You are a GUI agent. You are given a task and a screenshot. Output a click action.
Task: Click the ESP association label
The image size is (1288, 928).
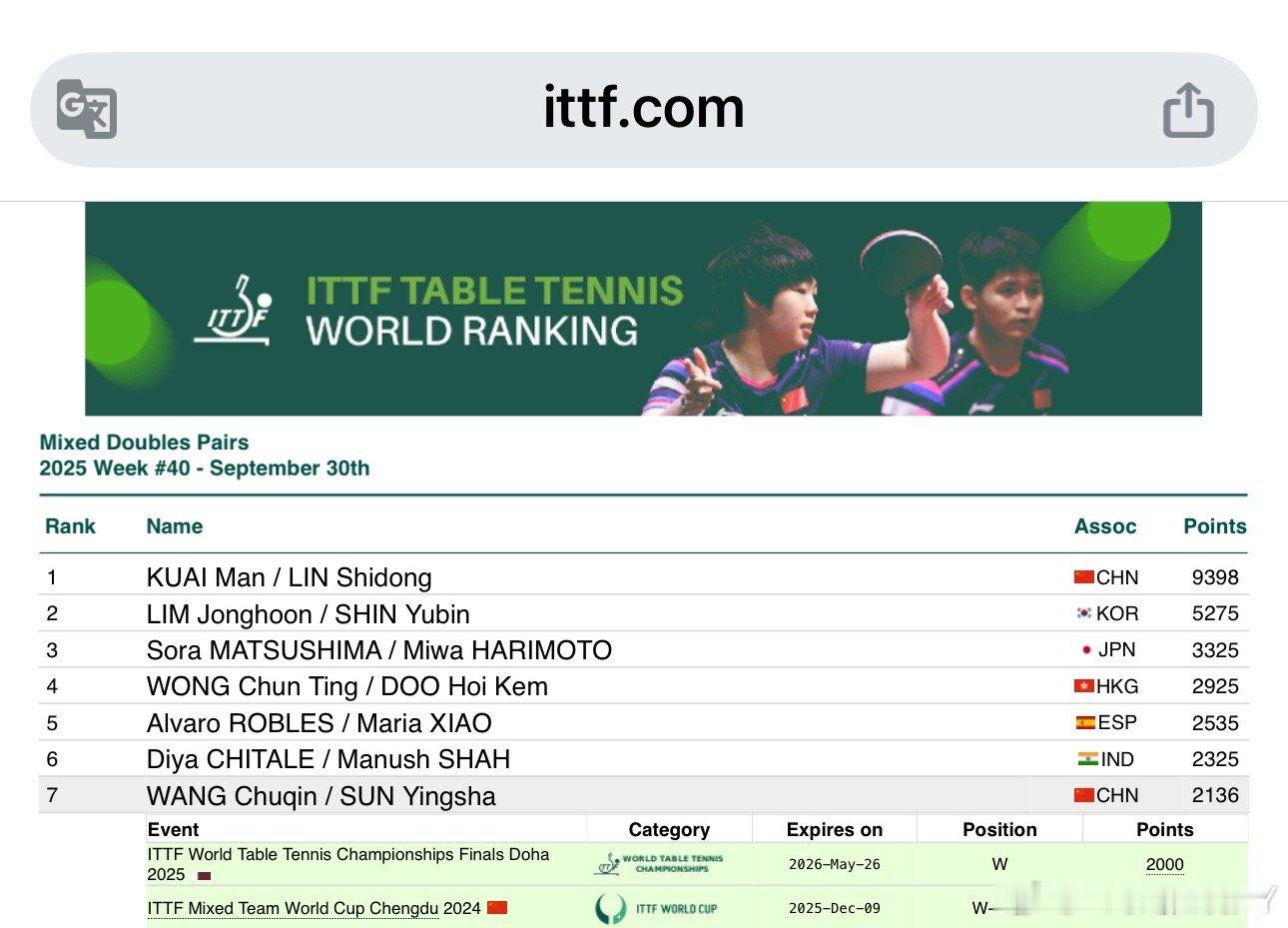click(1117, 722)
